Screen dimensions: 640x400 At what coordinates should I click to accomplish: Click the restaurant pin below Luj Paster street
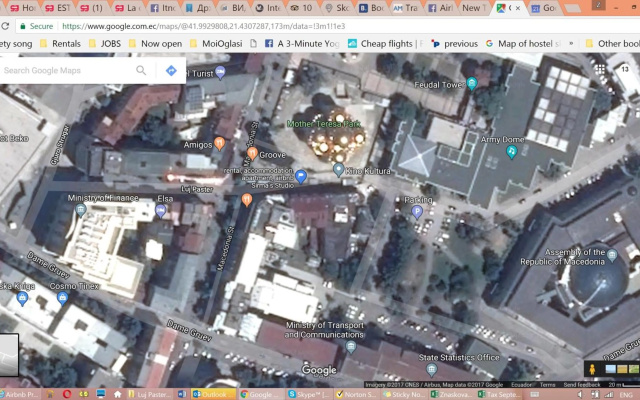point(247,200)
